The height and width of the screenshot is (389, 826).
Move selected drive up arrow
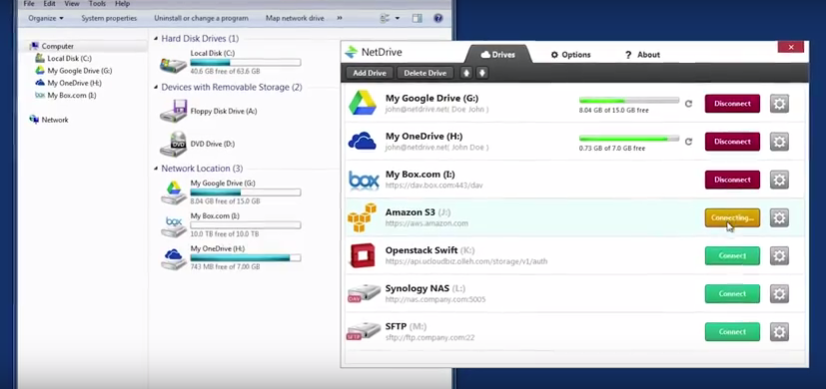pos(466,73)
